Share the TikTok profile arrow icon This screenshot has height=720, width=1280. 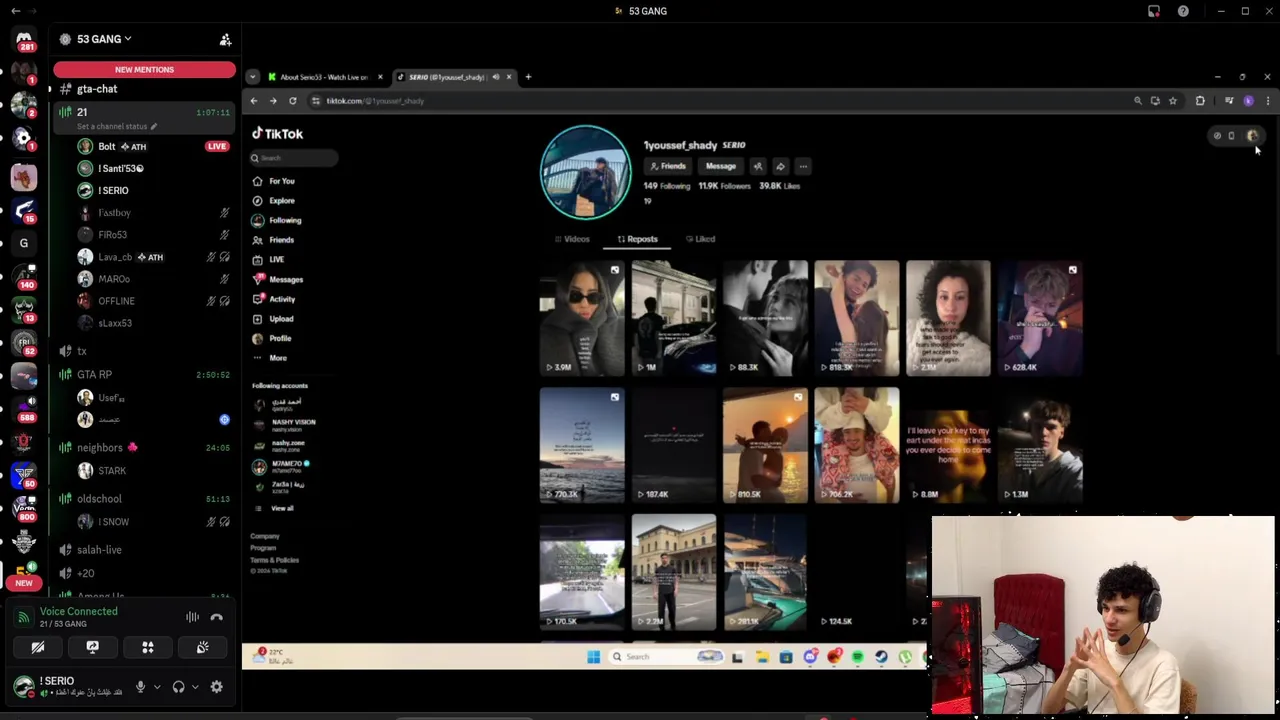[780, 166]
